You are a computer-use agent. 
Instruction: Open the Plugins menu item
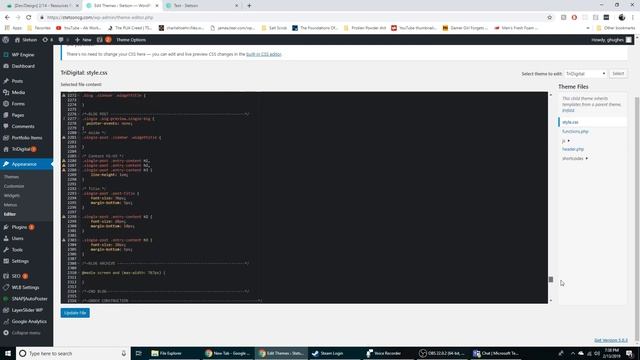coord(19,227)
